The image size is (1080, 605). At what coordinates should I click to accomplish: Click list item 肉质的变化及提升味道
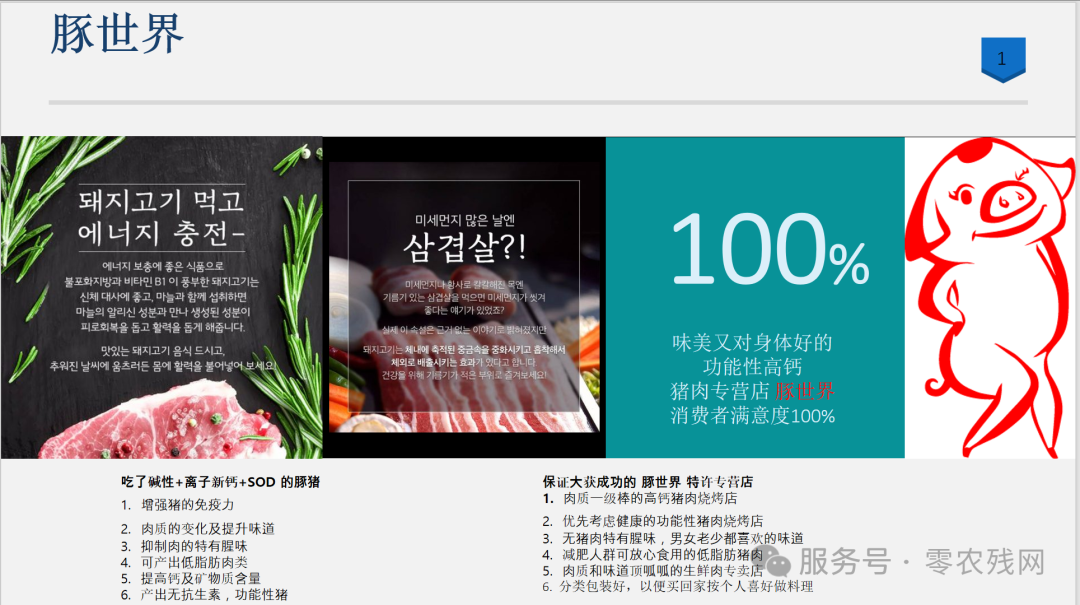tap(198, 529)
